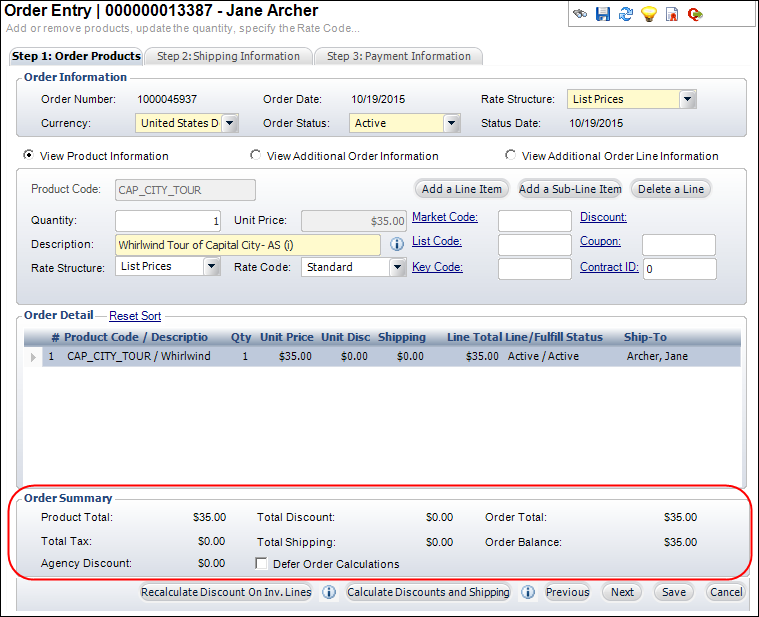Open the product Rate Structure List Prices dropdown
Image resolution: width=759 pixels, height=617 pixels.
[212, 266]
